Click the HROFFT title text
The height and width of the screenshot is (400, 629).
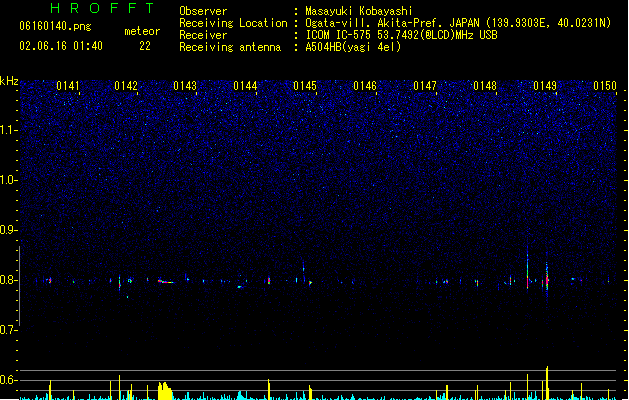[102, 8]
